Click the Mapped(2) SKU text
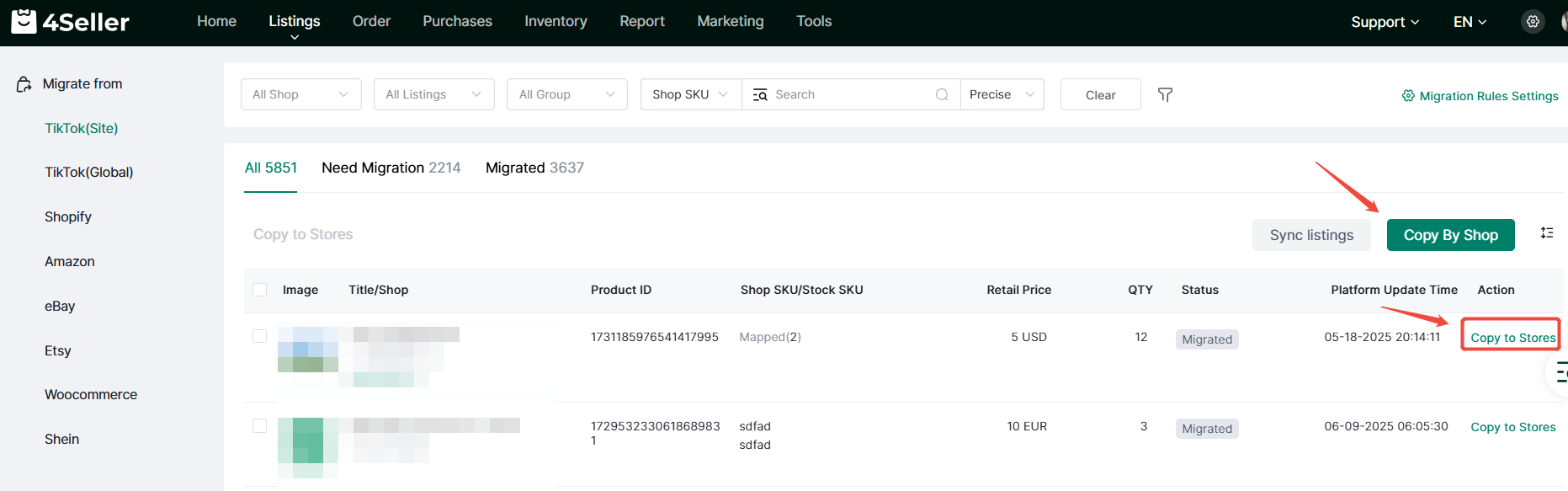1568x491 pixels. point(770,337)
